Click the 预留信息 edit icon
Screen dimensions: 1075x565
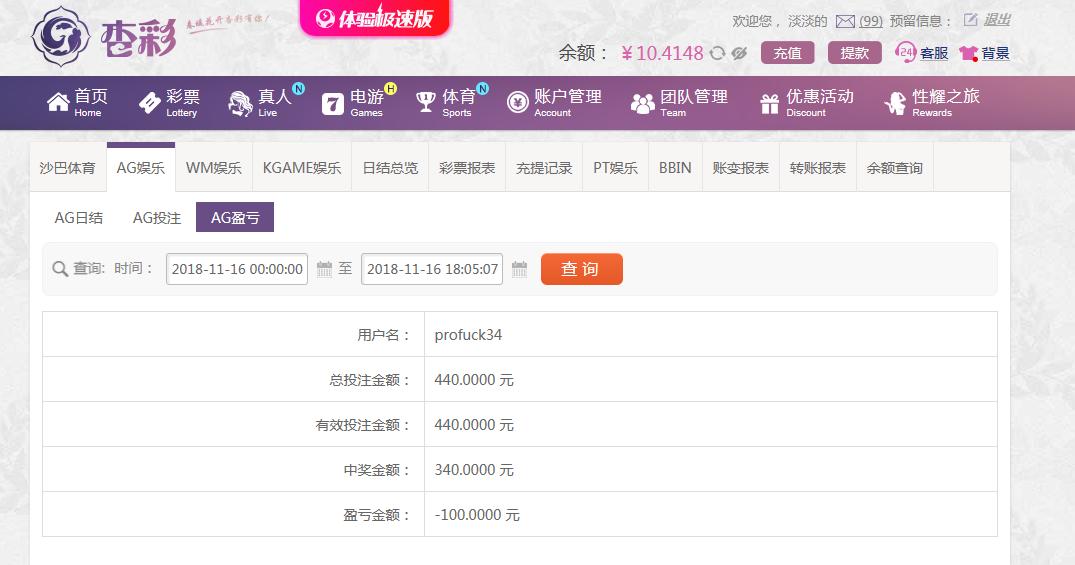tap(970, 20)
